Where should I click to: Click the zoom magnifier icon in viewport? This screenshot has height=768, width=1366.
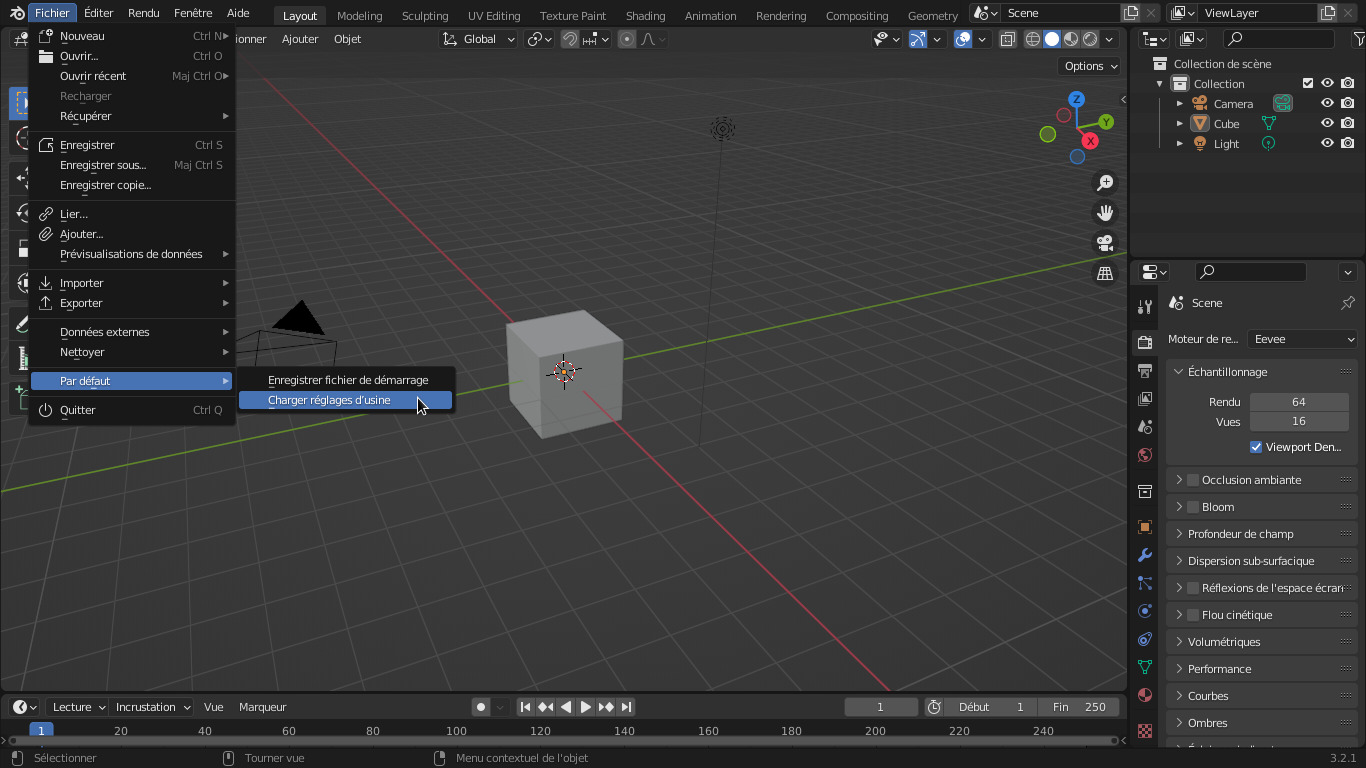coord(1105,183)
